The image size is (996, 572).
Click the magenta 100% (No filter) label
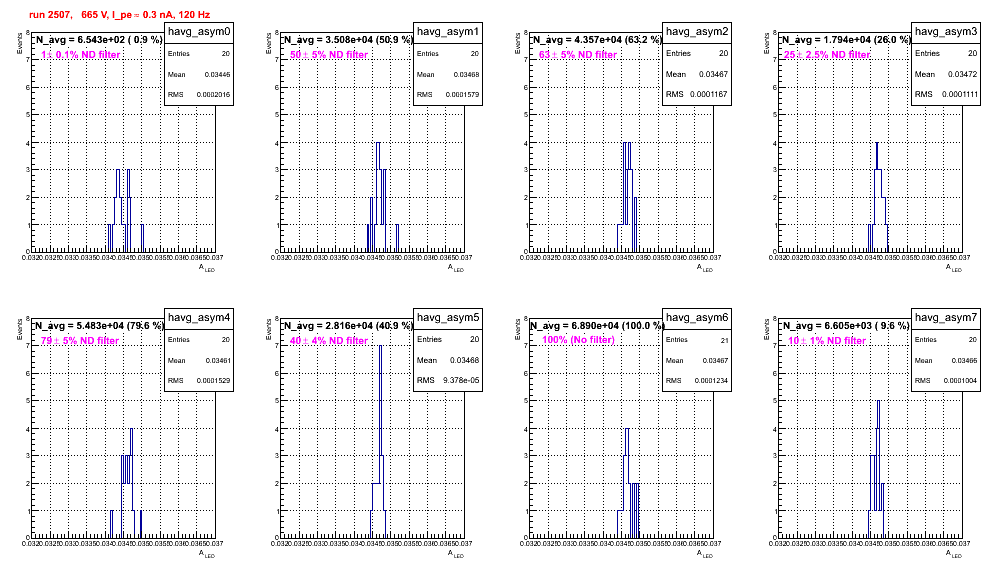pyautogui.click(x=578, y=340)
